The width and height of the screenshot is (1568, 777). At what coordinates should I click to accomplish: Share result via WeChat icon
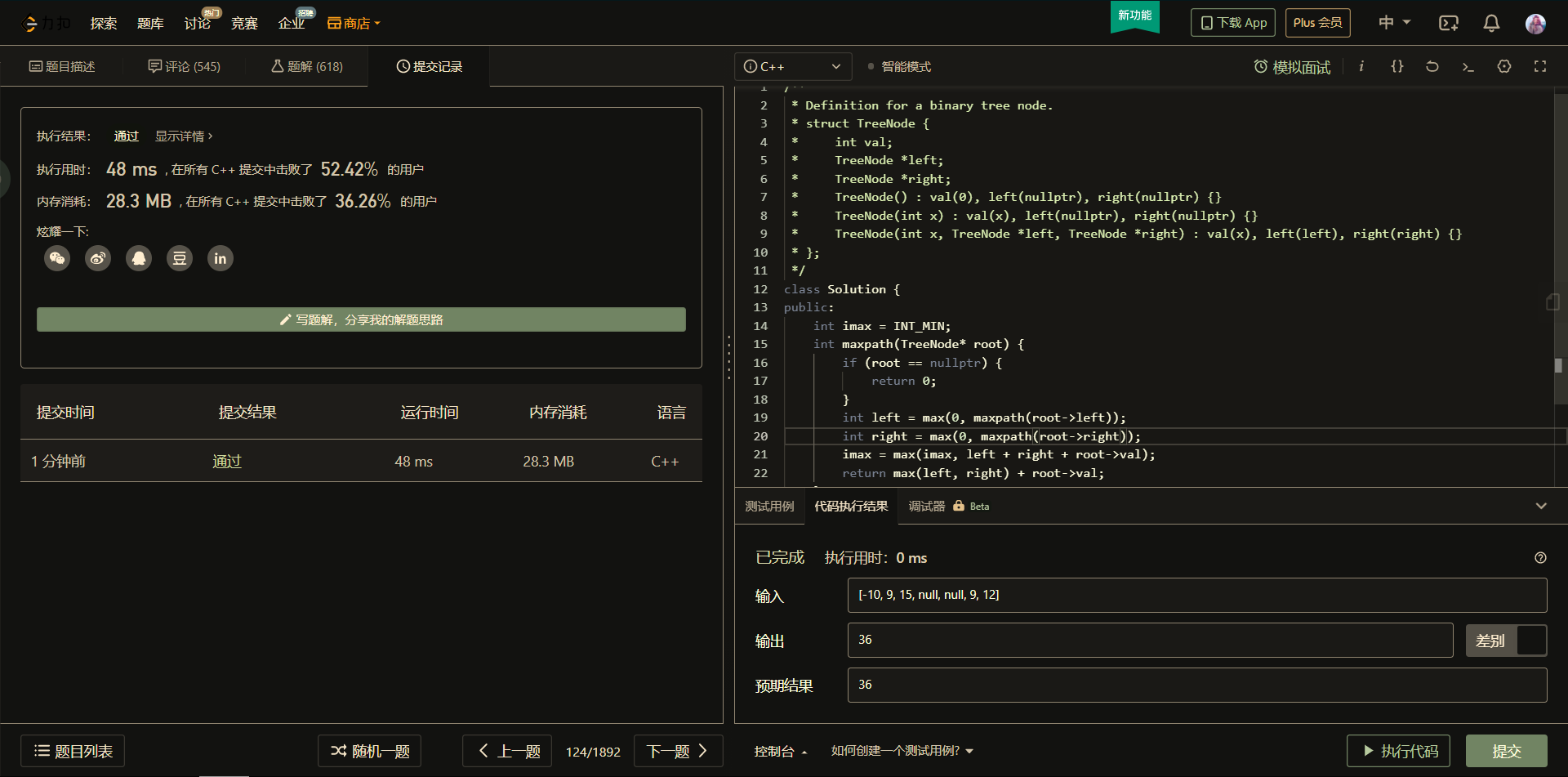pyautogui.click(x=57, y=259)
